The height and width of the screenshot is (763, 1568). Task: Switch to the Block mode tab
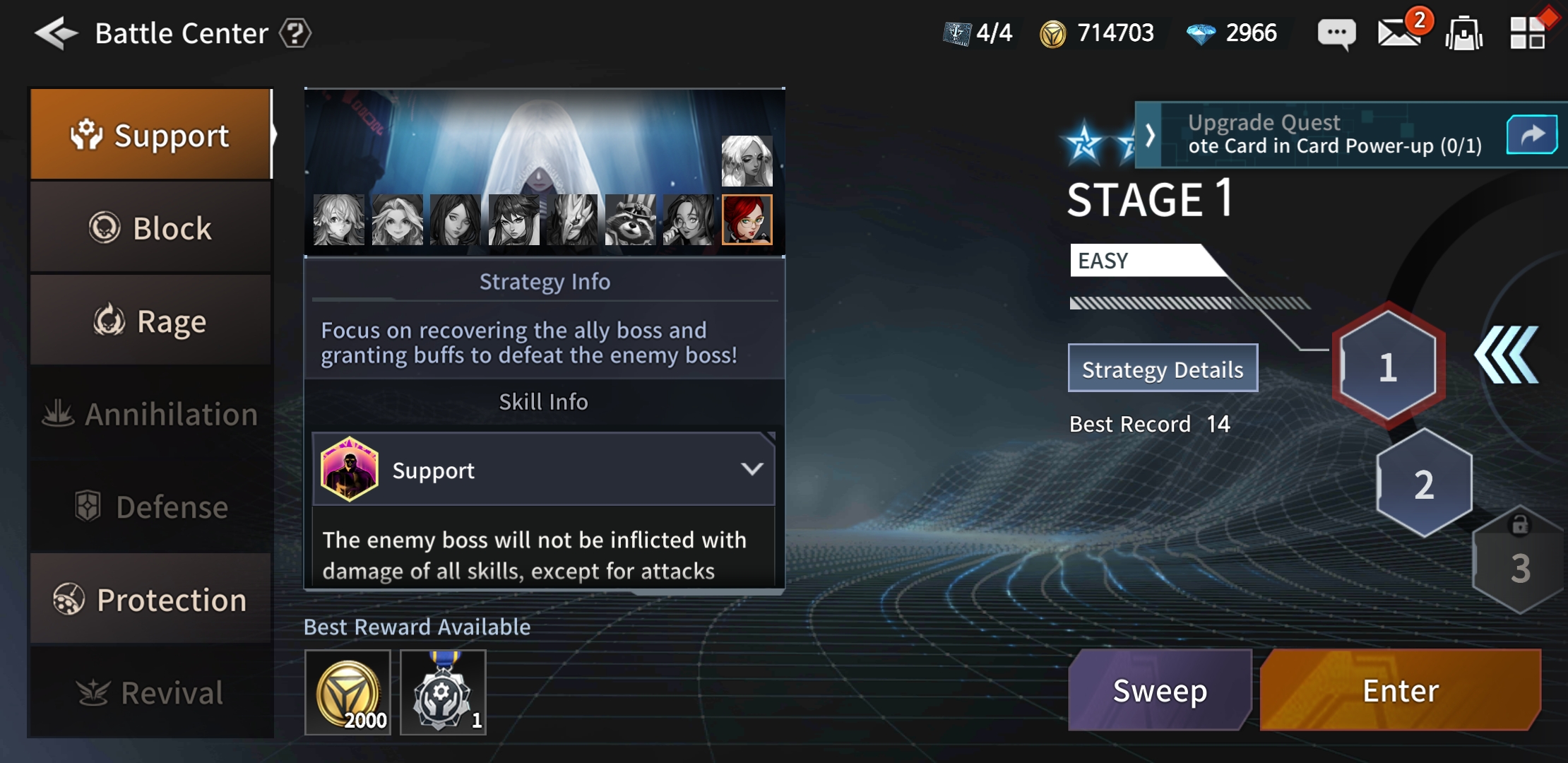(150, 227)
